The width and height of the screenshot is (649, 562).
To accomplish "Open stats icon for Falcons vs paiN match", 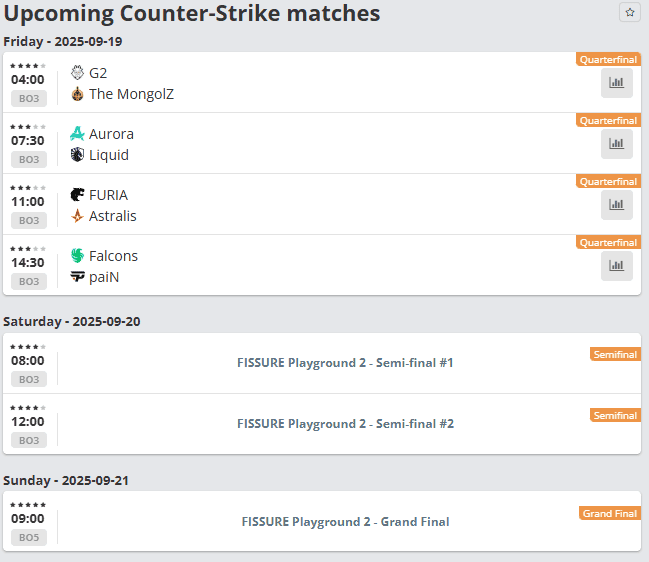I will click(x=616, y=266).
